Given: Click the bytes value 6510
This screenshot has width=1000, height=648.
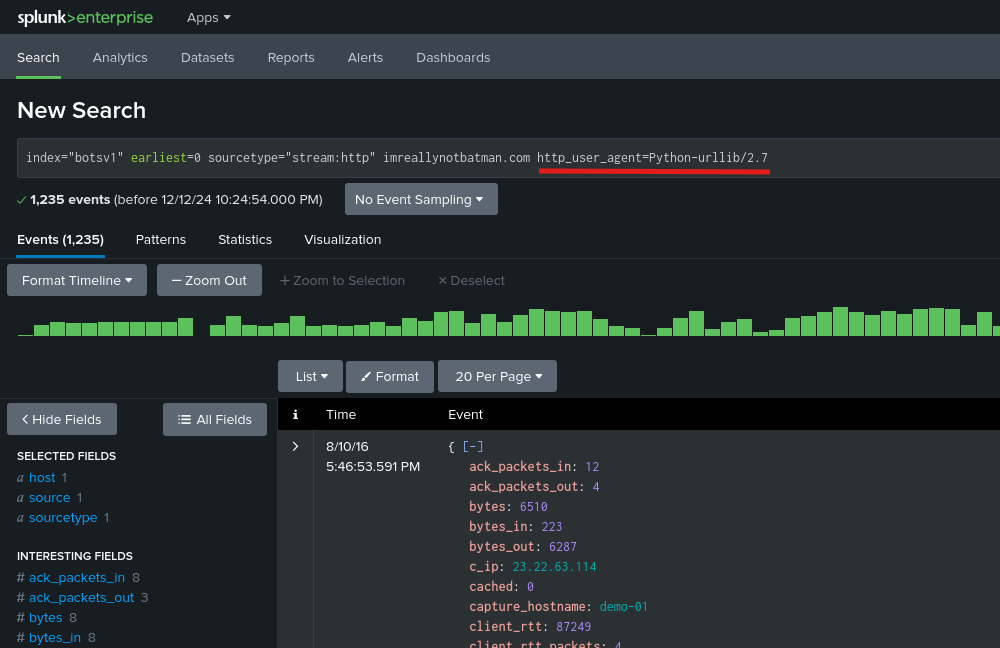Looking at the screenshot, I should [x=534, y=506].
